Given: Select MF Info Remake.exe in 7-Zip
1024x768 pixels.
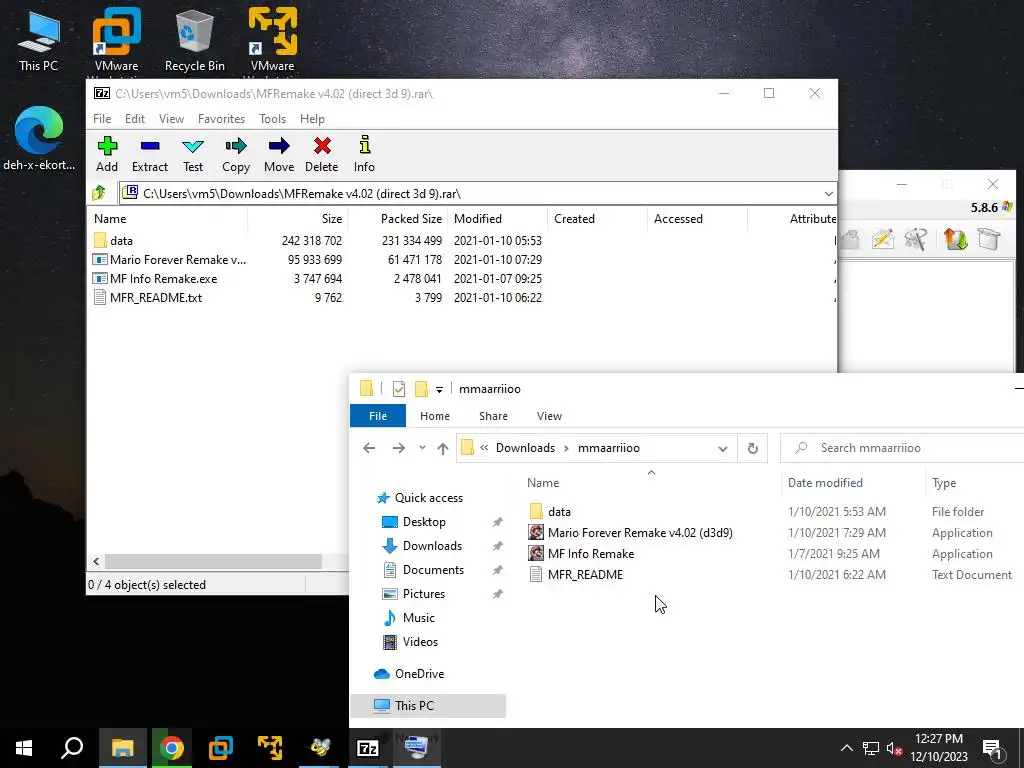Looking at the screenshot, I should coord(155,278).
